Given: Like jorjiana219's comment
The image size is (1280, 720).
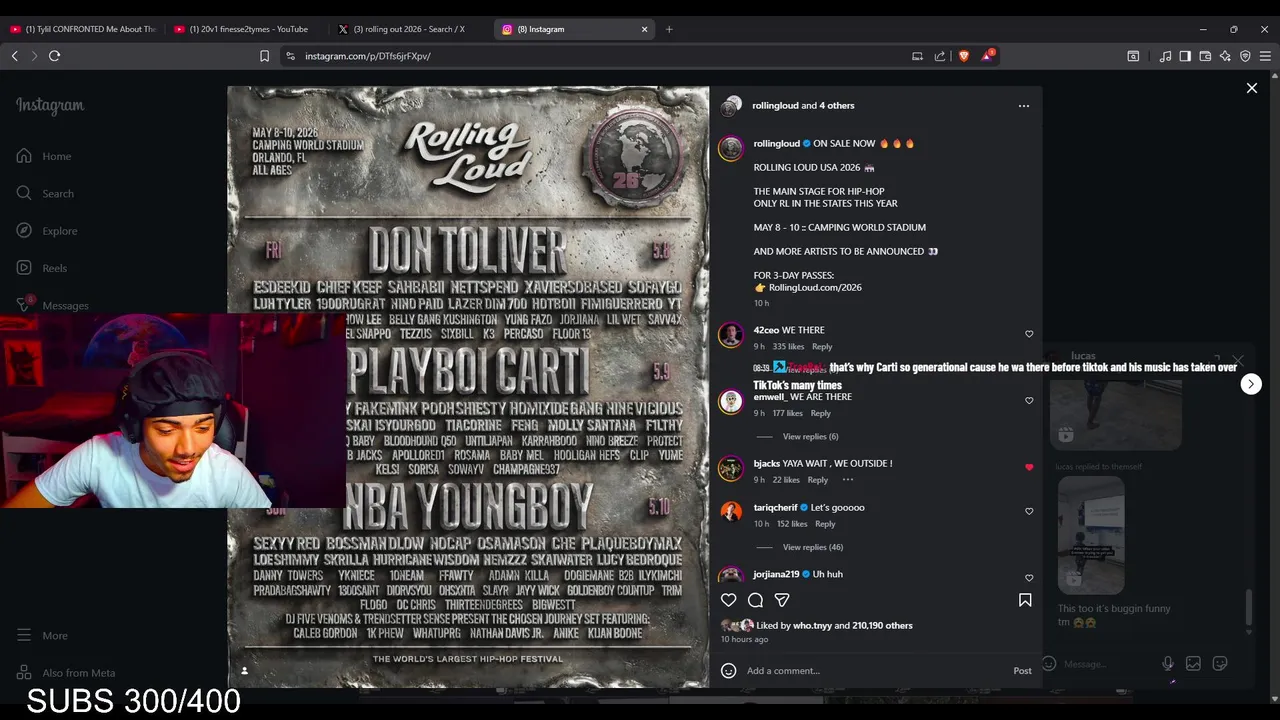Looking at the screenshot, I should pyautogui.click(x=1029, y=578).
